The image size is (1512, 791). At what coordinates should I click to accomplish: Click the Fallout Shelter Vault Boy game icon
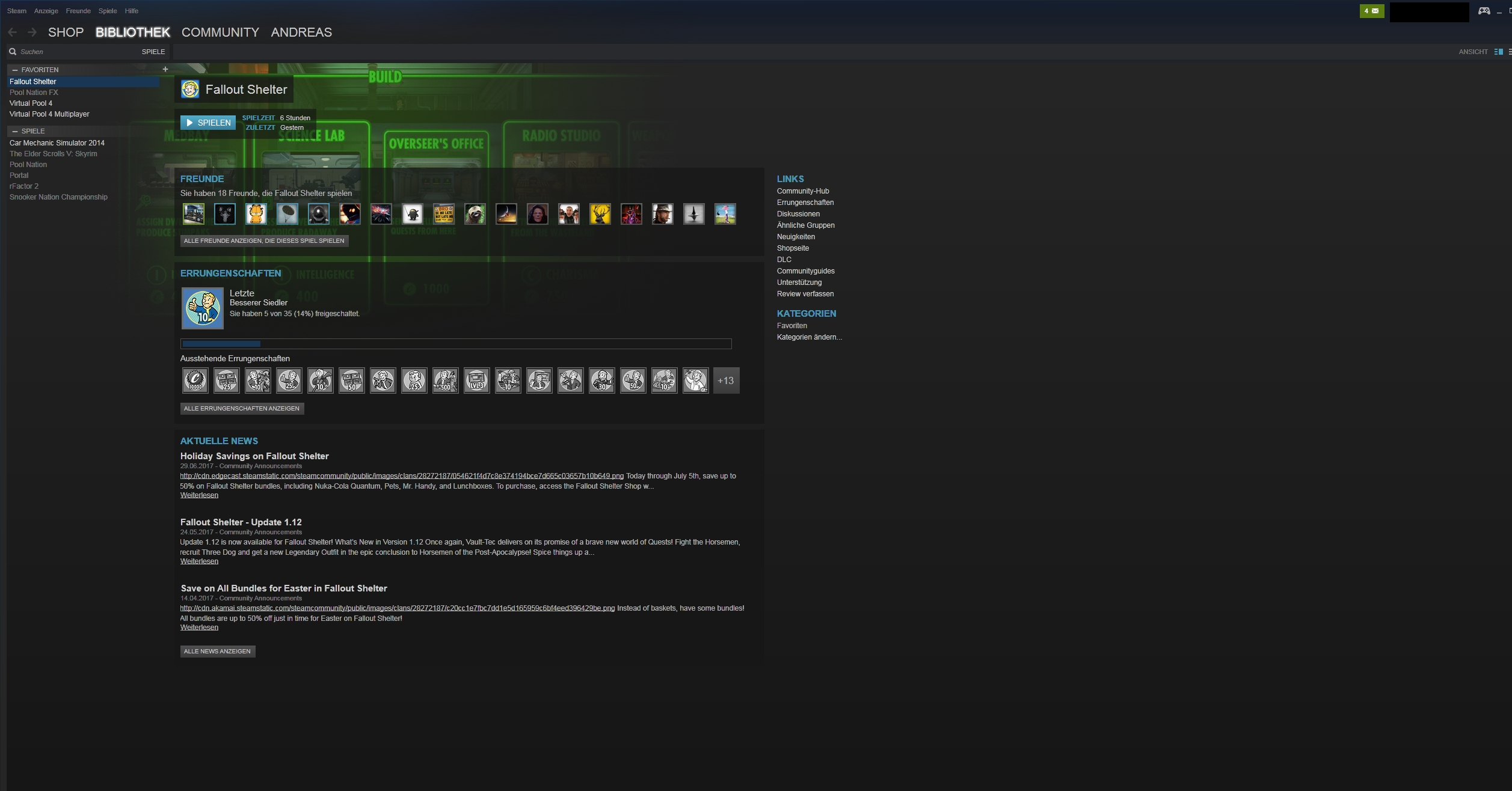click(x=190, y=90)
